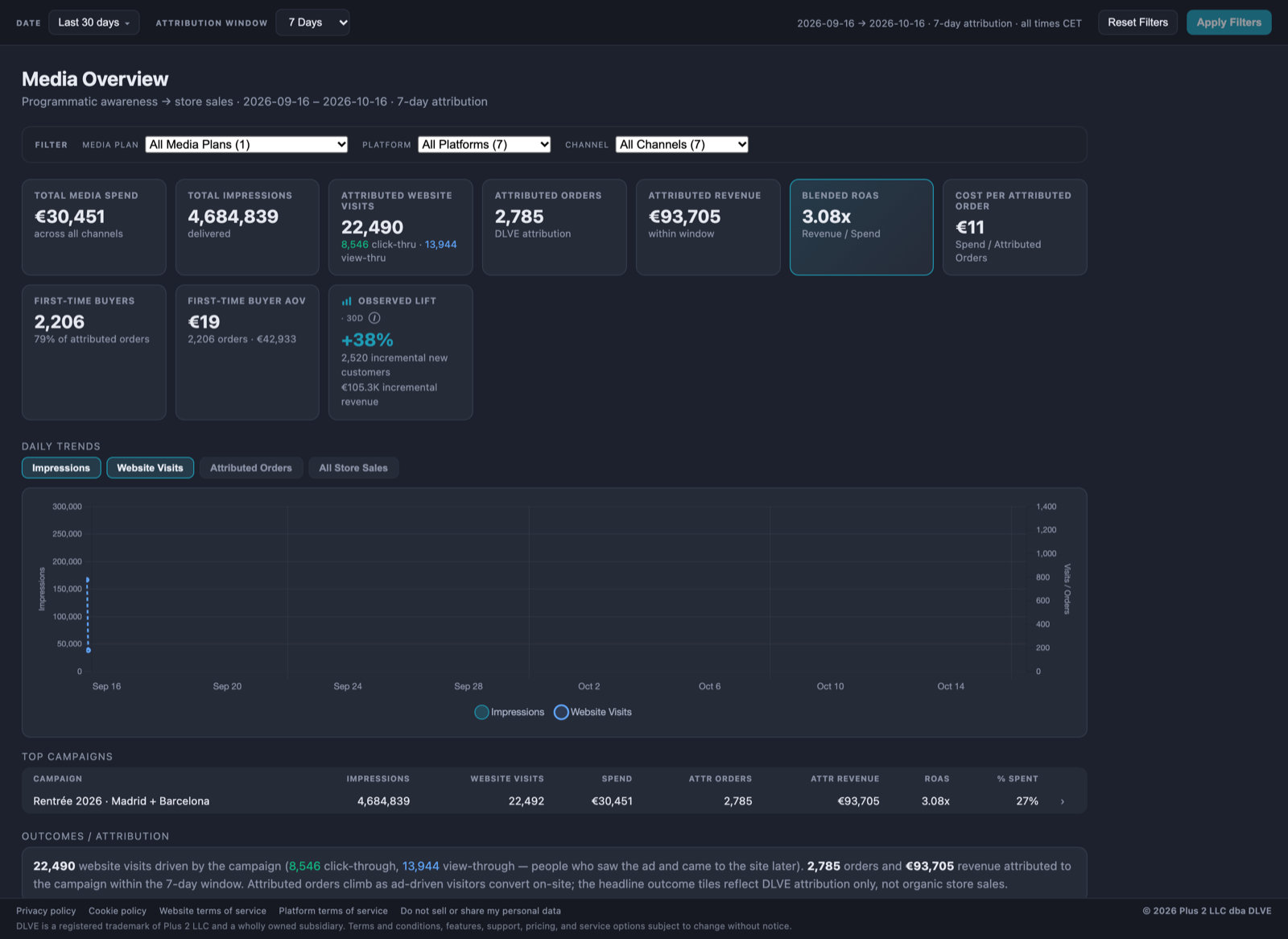Open Do not sell or share link
Image resolution: width=1288 pixels, height=939 pixels.
[481, 911]
